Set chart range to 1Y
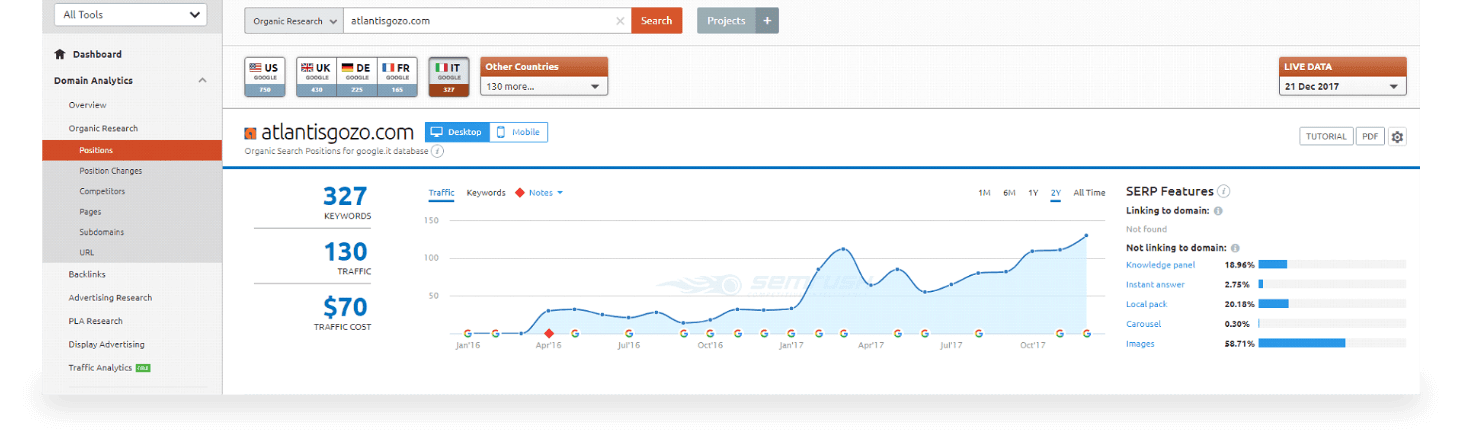The width and height of the screenshot is (1462, 447). click(1033, 193)
